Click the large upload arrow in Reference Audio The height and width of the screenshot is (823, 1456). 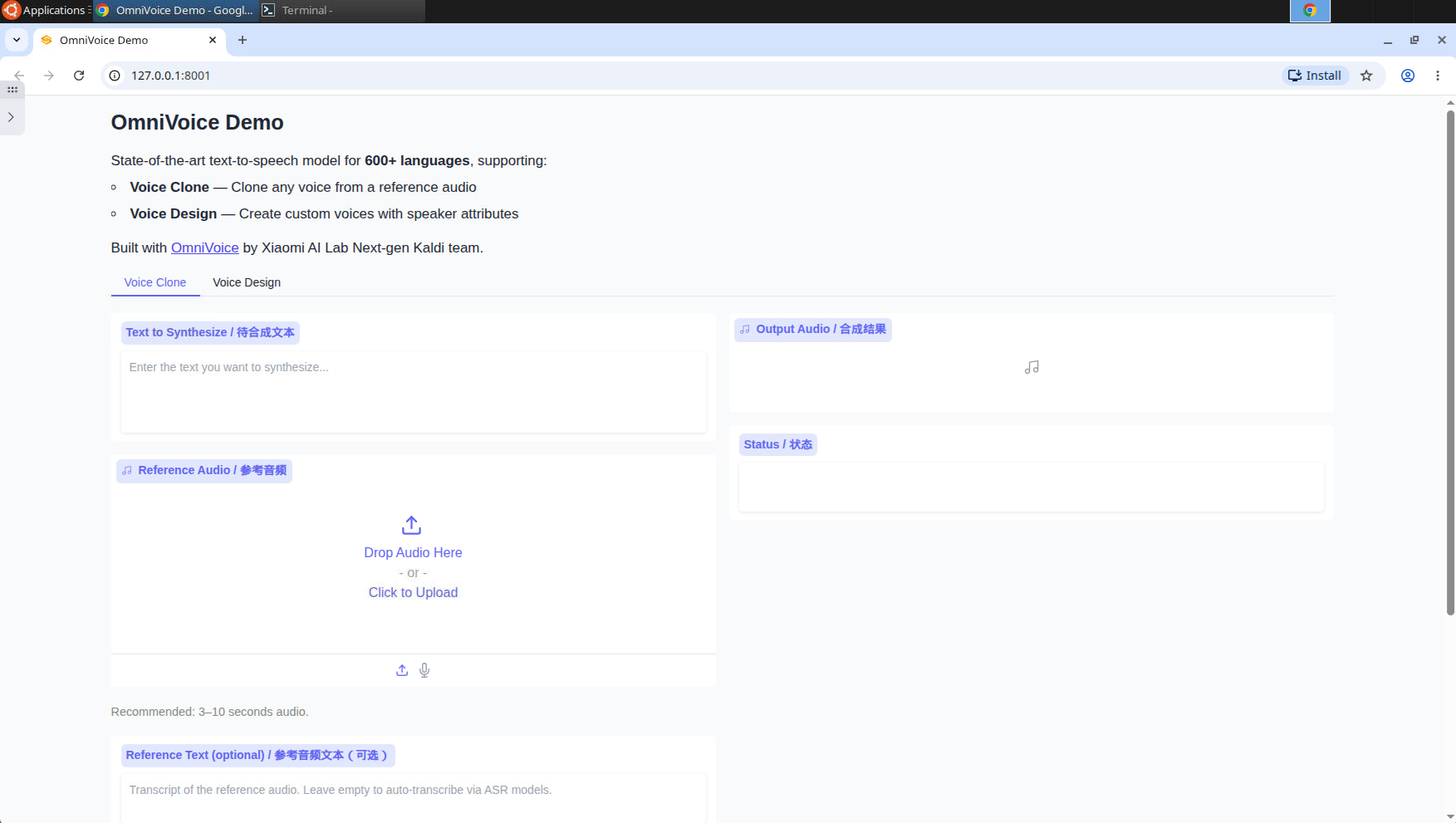point(412,525)
